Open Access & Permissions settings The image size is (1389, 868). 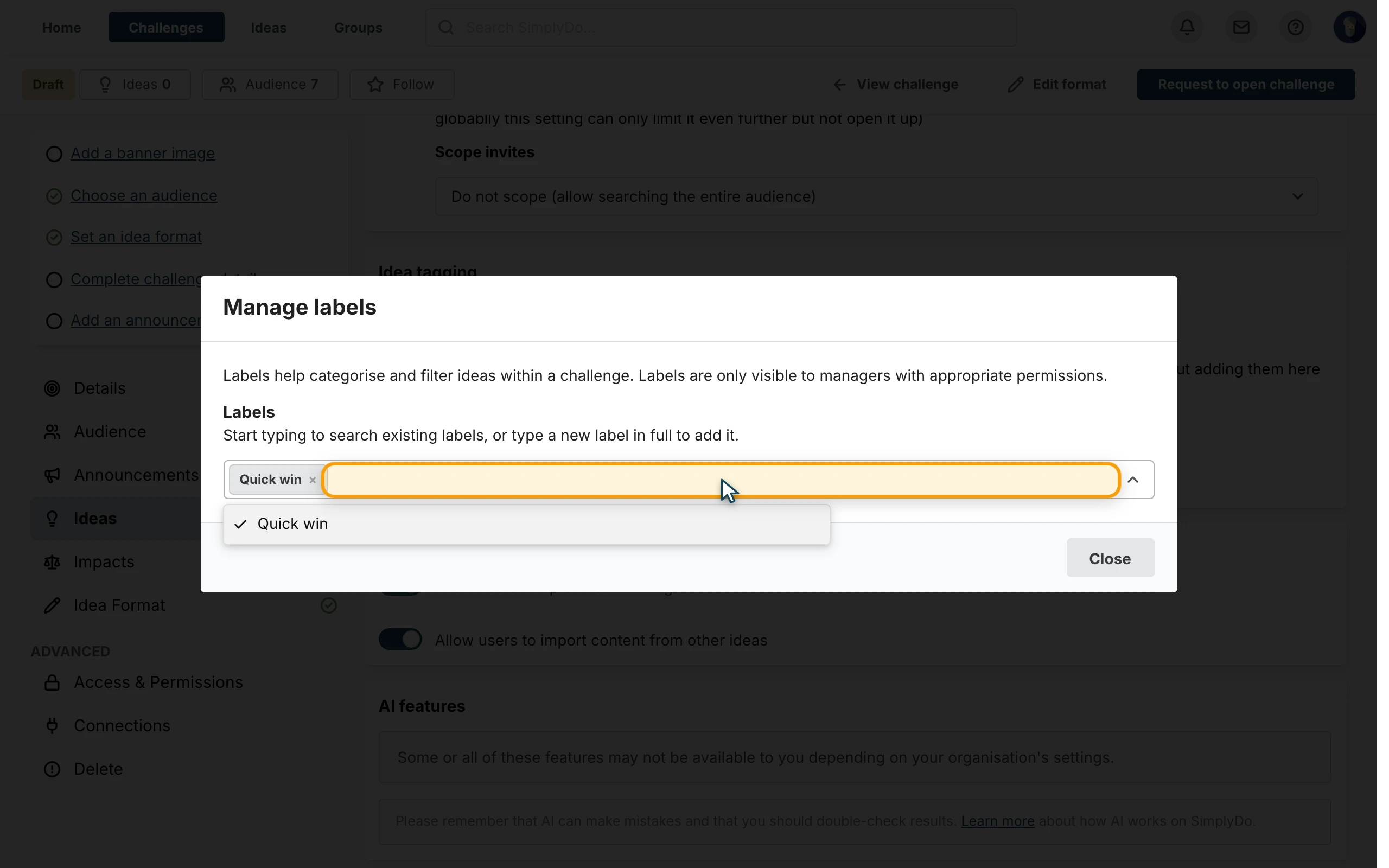click(x=158, y=682)
